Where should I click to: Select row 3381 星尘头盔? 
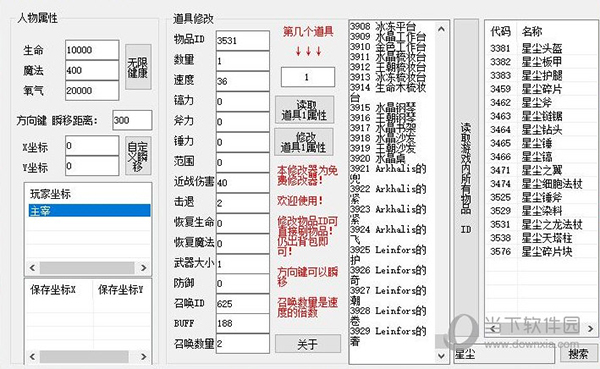[x=541, y=49]
